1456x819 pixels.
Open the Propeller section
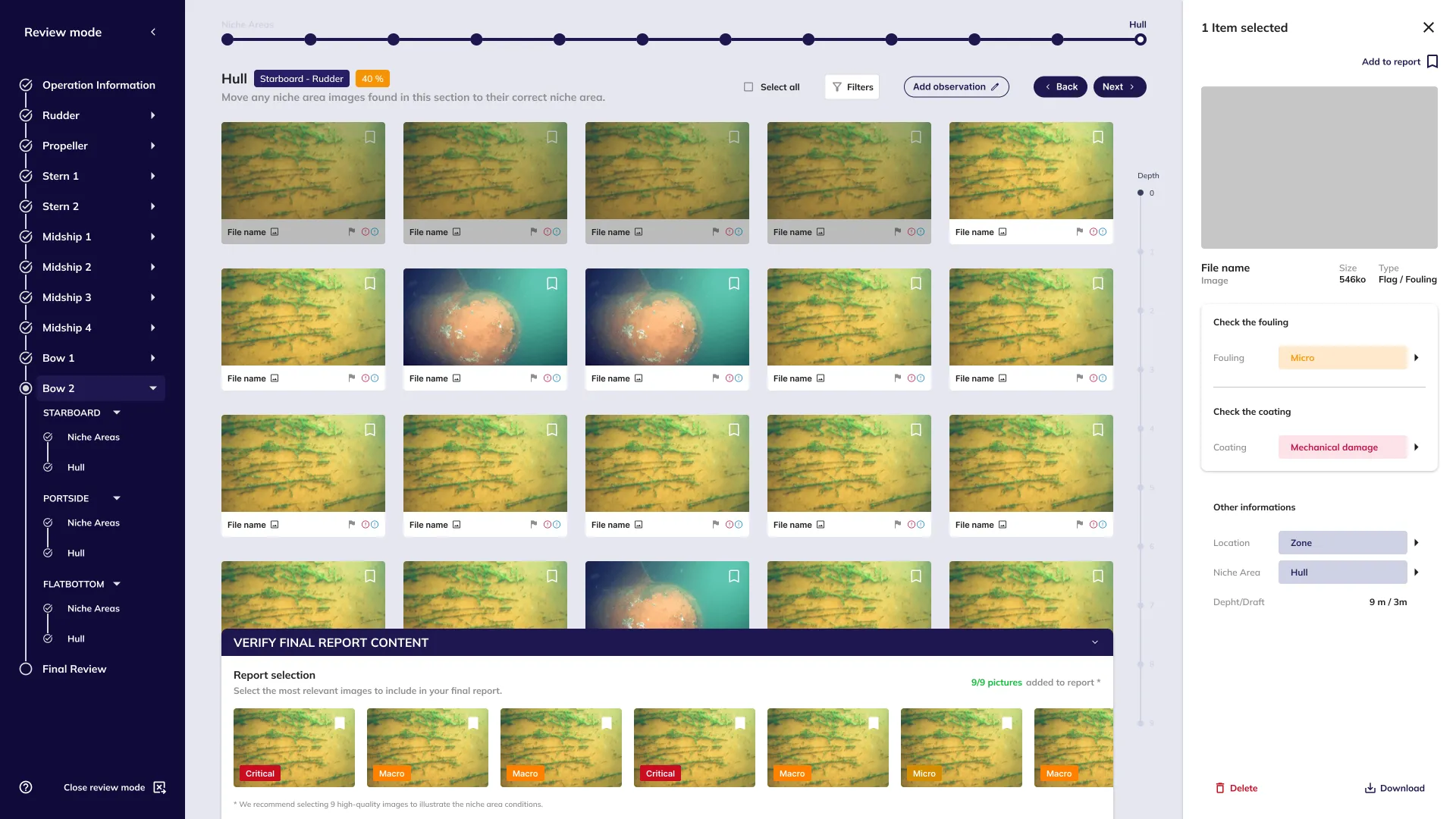click(65, 146)
